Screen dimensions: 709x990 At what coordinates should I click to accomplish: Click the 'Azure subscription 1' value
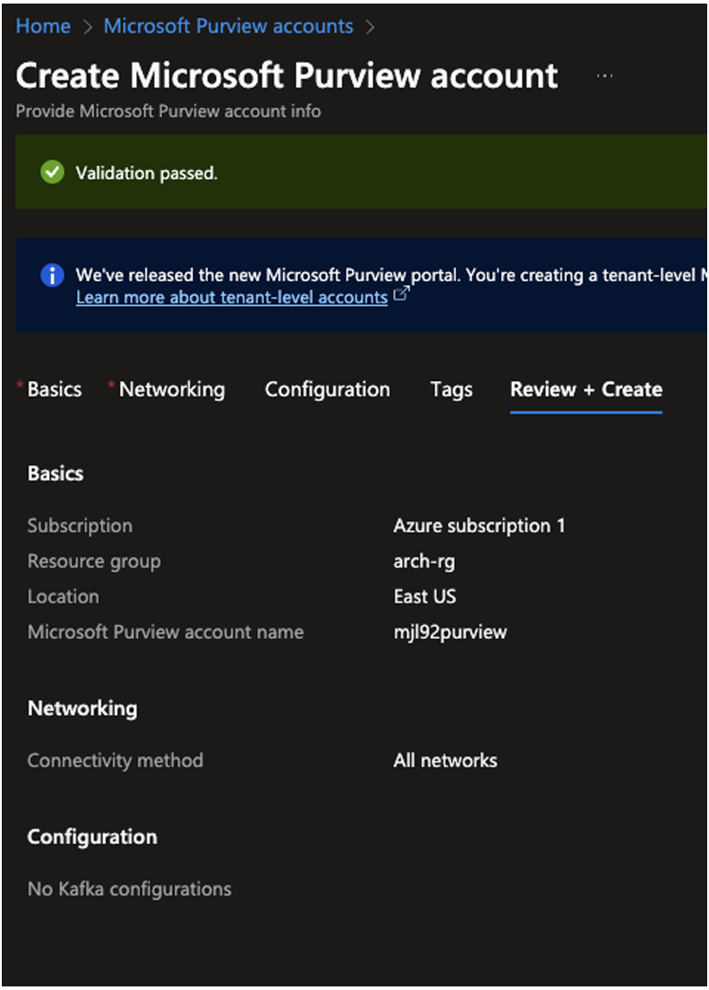pos(479,526)
